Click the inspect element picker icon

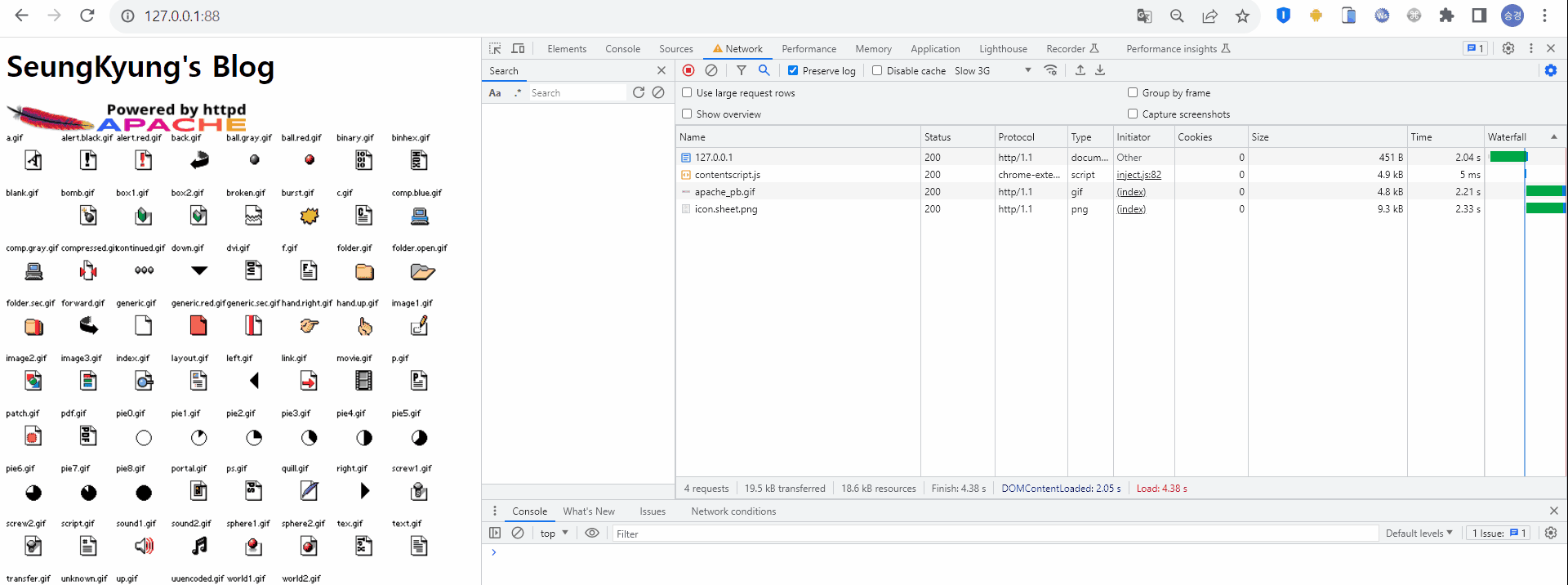pos(495,48)
